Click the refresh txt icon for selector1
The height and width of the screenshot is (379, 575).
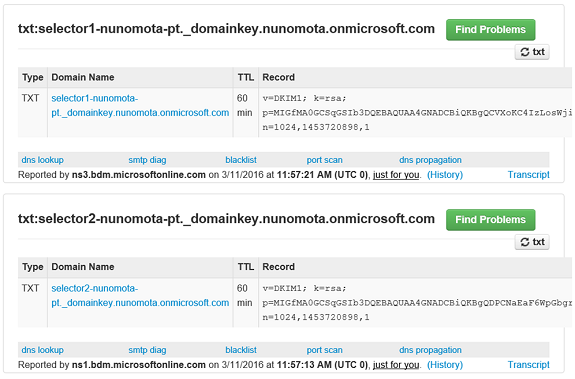pyautogui.click(x=532, y=52)
